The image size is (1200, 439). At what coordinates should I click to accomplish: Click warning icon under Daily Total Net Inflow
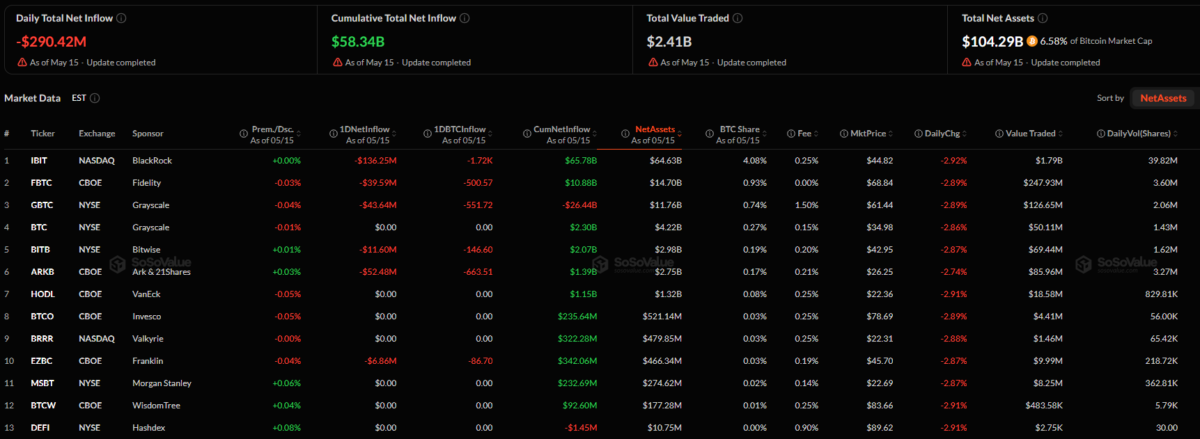pyautogui.click(x=22, y=62)
